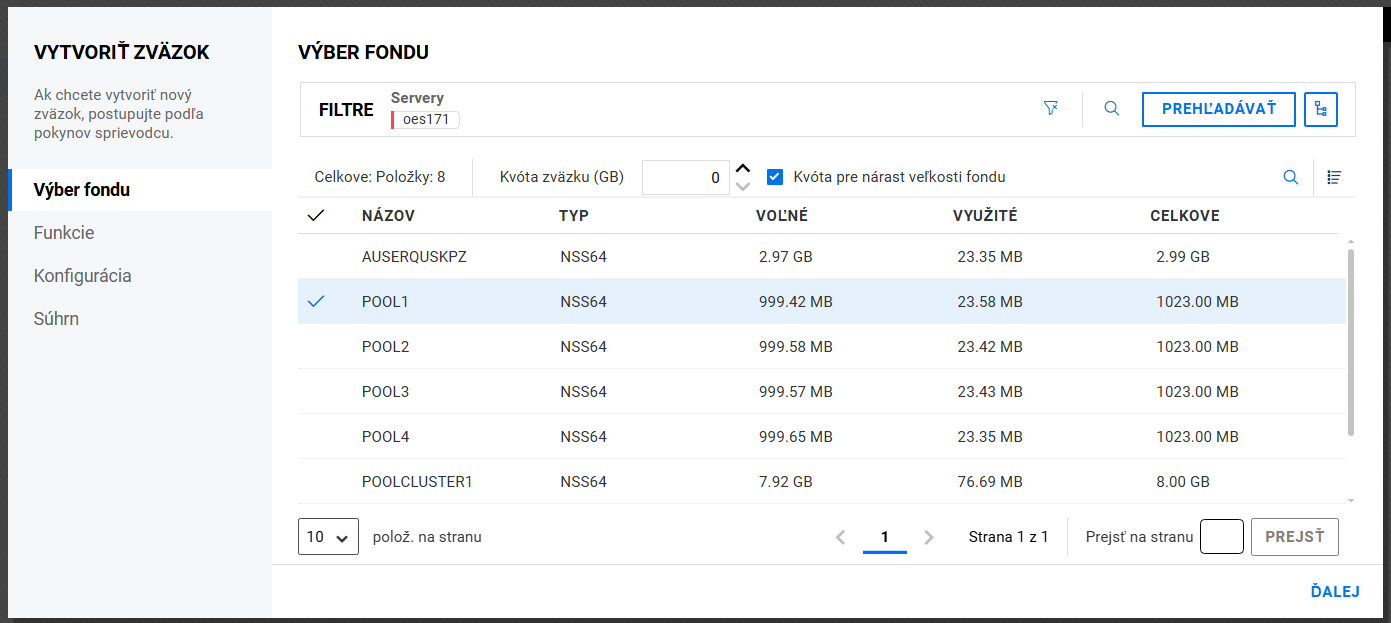Open the column list settings icon
The image size is (1391, 623).
tap(1334, 177)
